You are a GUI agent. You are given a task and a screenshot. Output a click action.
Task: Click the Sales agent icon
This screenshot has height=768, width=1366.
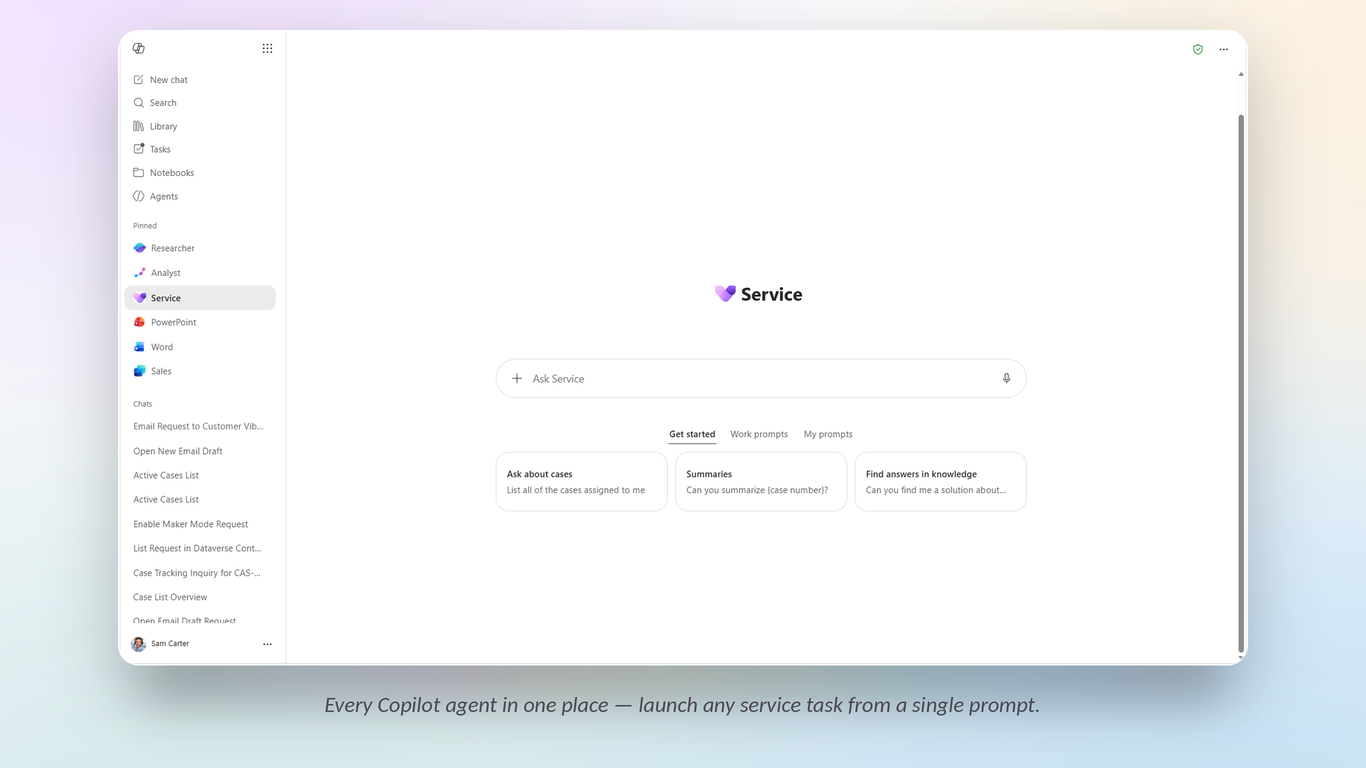pyautogui.click(x=140, y=371)
